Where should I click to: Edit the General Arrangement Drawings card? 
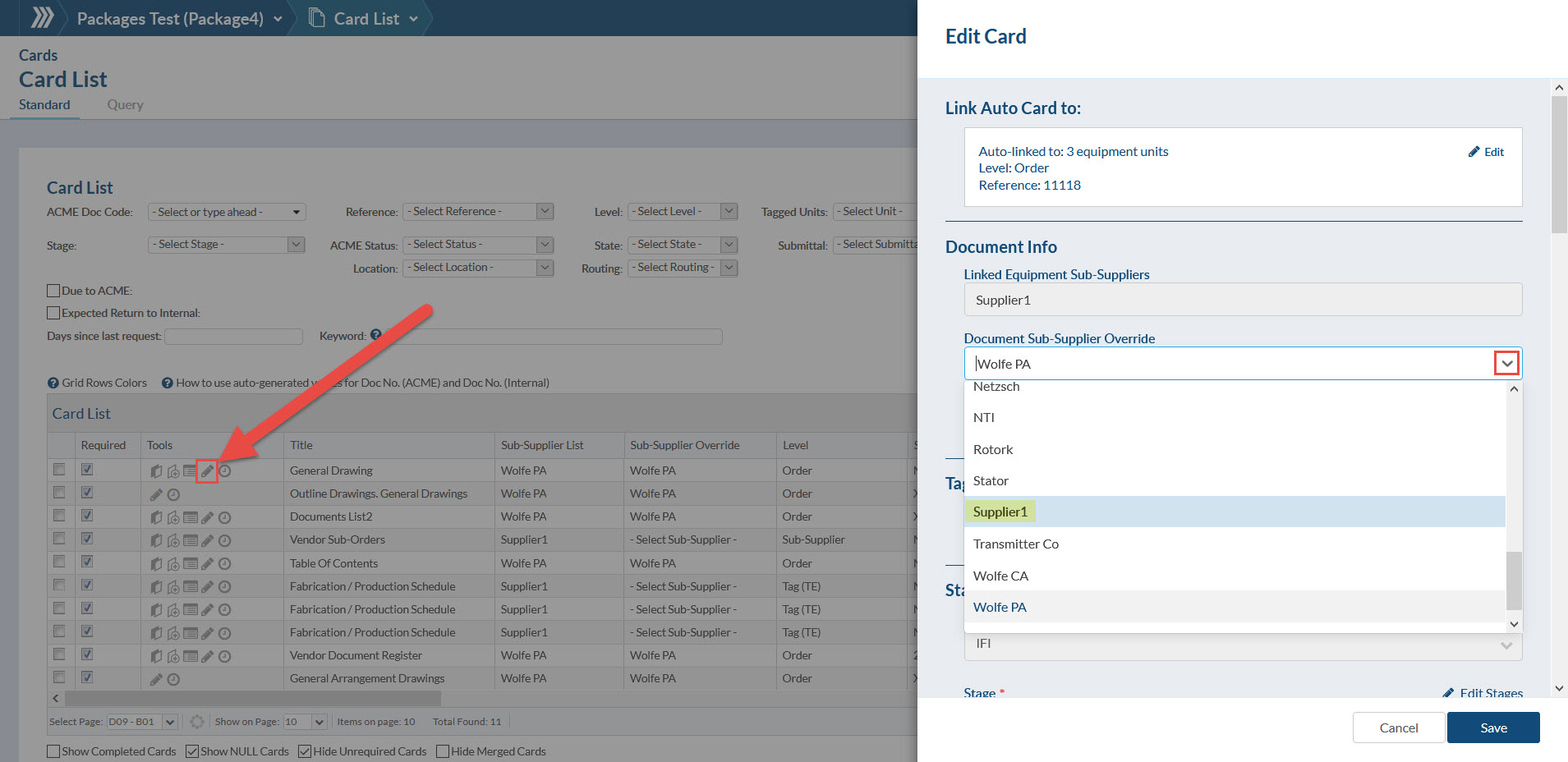click(x=156, y=679)
